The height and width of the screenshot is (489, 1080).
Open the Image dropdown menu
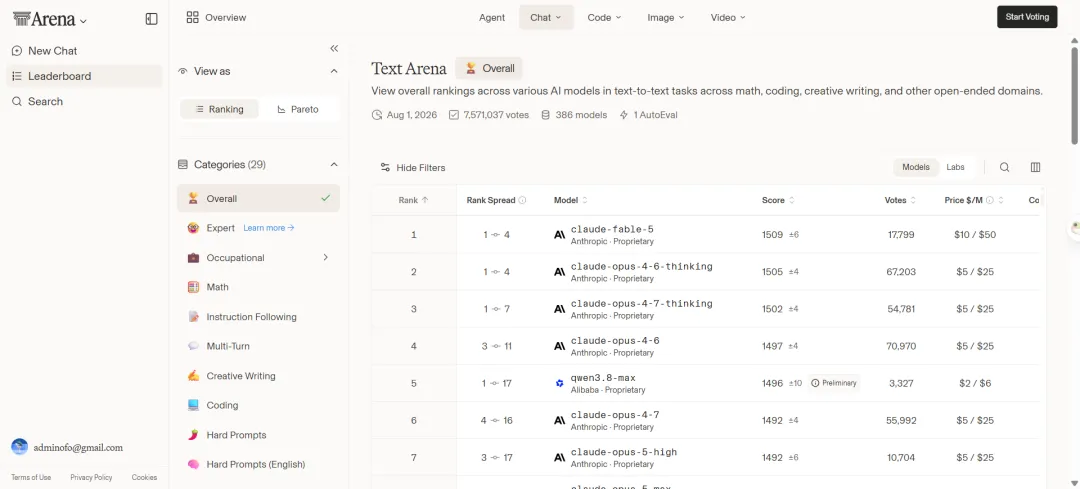pyautogui.click(x=665, y=17)
